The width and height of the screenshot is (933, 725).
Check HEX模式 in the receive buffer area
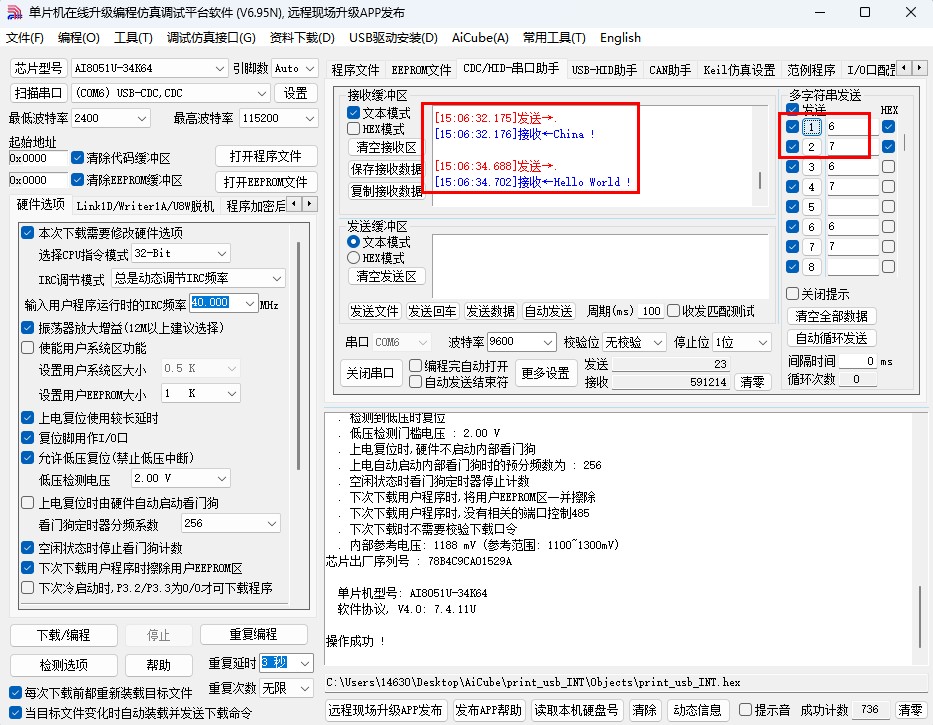(x=353, y=129)
